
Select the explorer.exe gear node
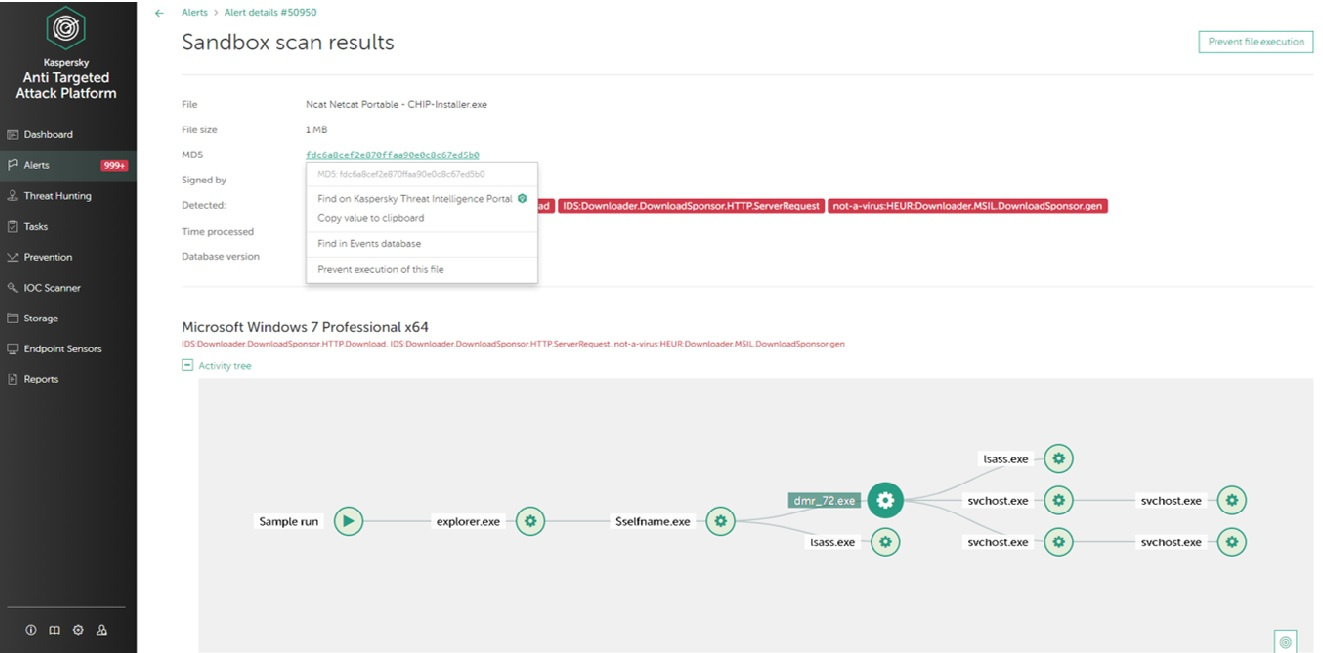(531, 521)
